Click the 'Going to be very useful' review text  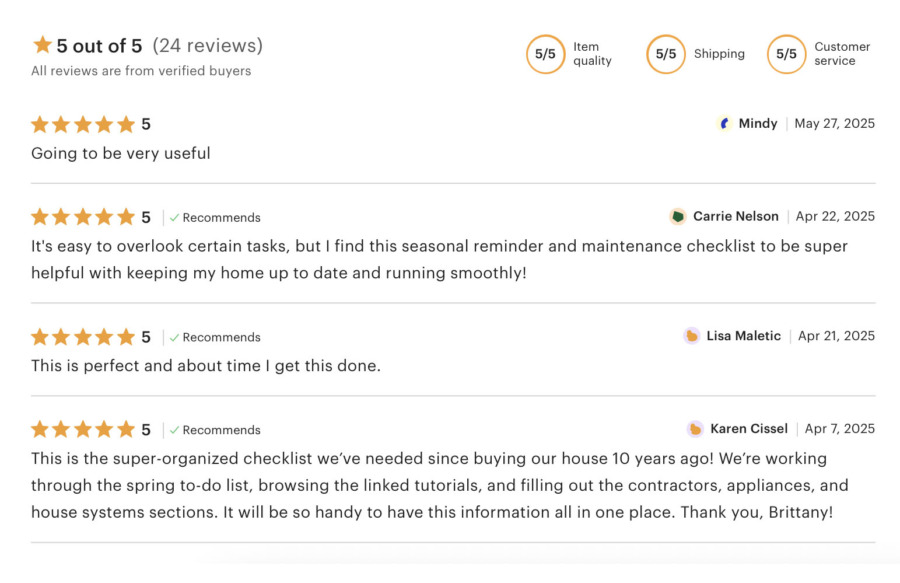[x=121, y=153]
